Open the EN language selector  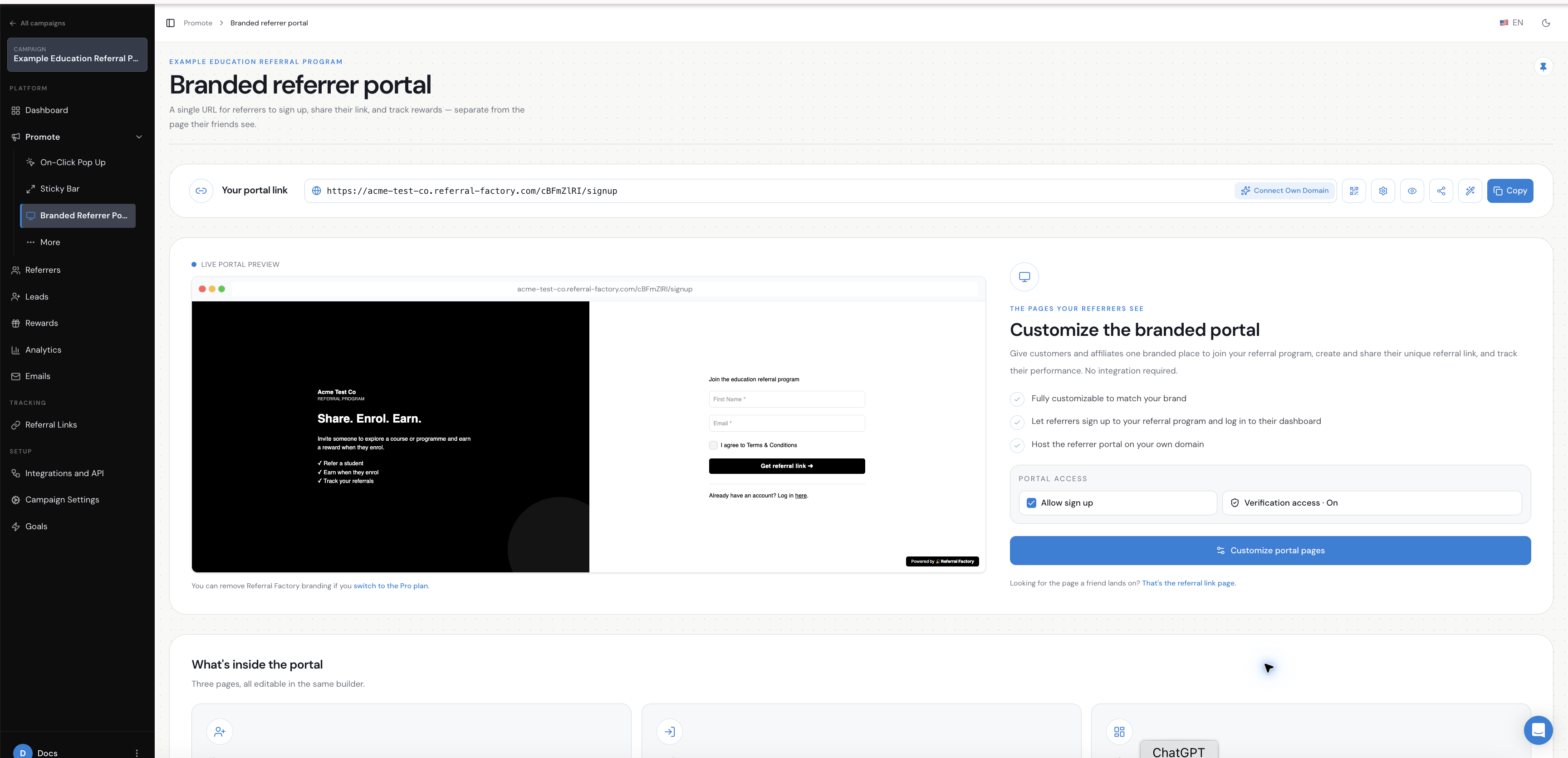[x=1511, y=23]
